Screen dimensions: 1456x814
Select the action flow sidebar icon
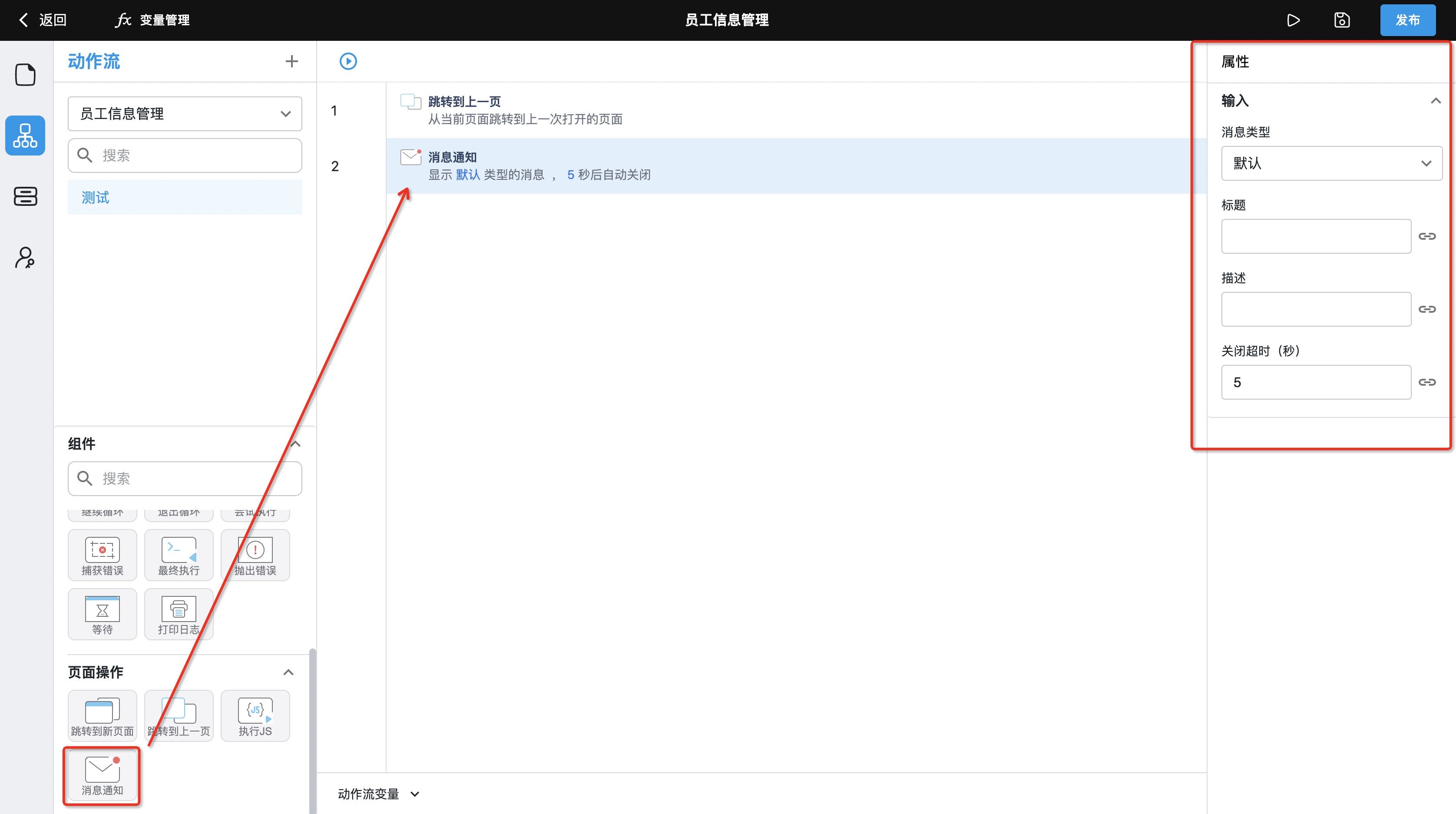26,136
